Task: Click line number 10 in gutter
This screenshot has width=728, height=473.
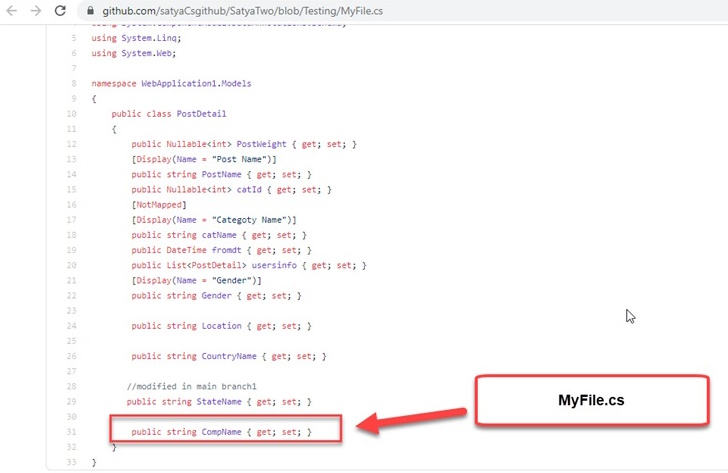Action: 72,114
